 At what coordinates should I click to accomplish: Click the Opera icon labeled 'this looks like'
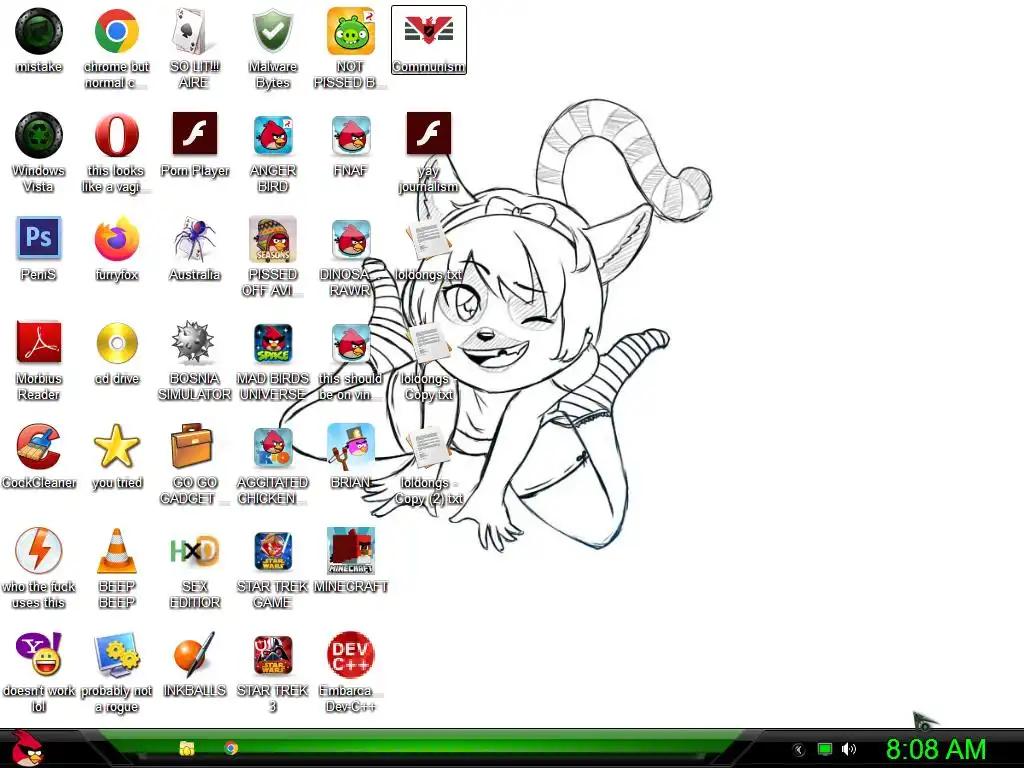tap(116, 135)
